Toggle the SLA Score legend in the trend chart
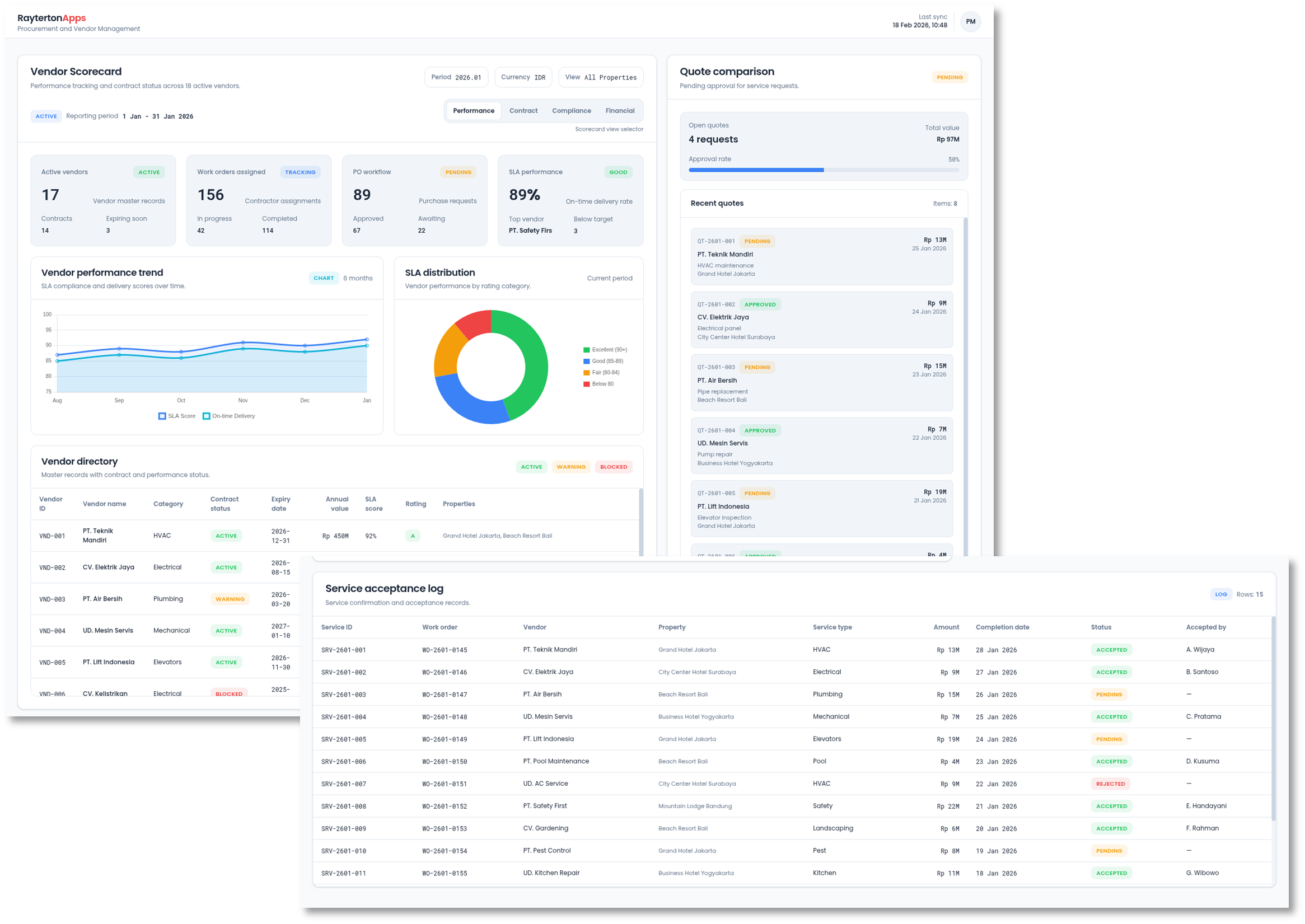Screen dimensions: 1305x924 [x=177, y=415]
